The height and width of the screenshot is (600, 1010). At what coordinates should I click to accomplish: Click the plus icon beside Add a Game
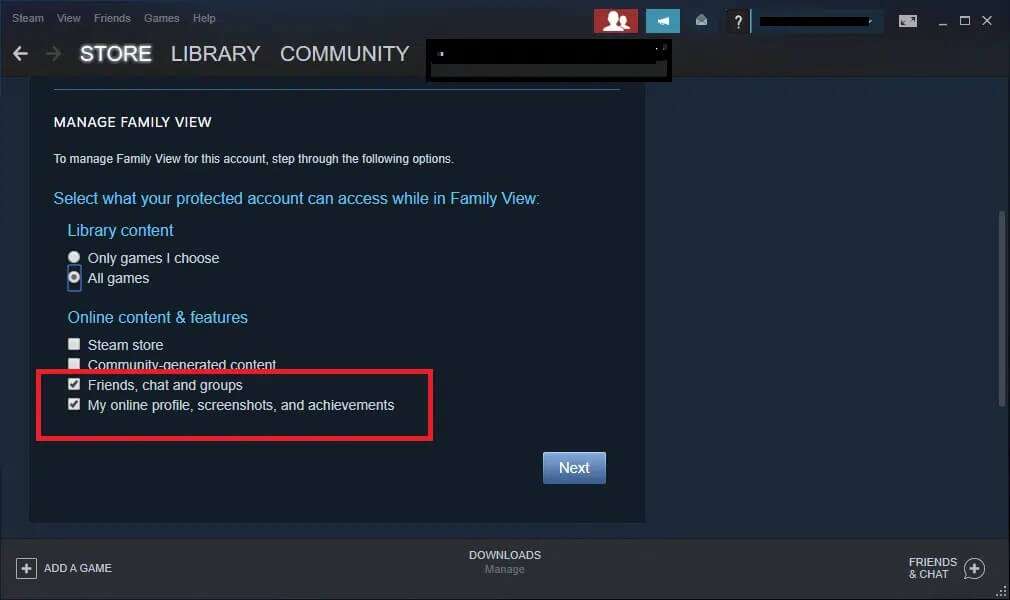(x=26, y=568)
